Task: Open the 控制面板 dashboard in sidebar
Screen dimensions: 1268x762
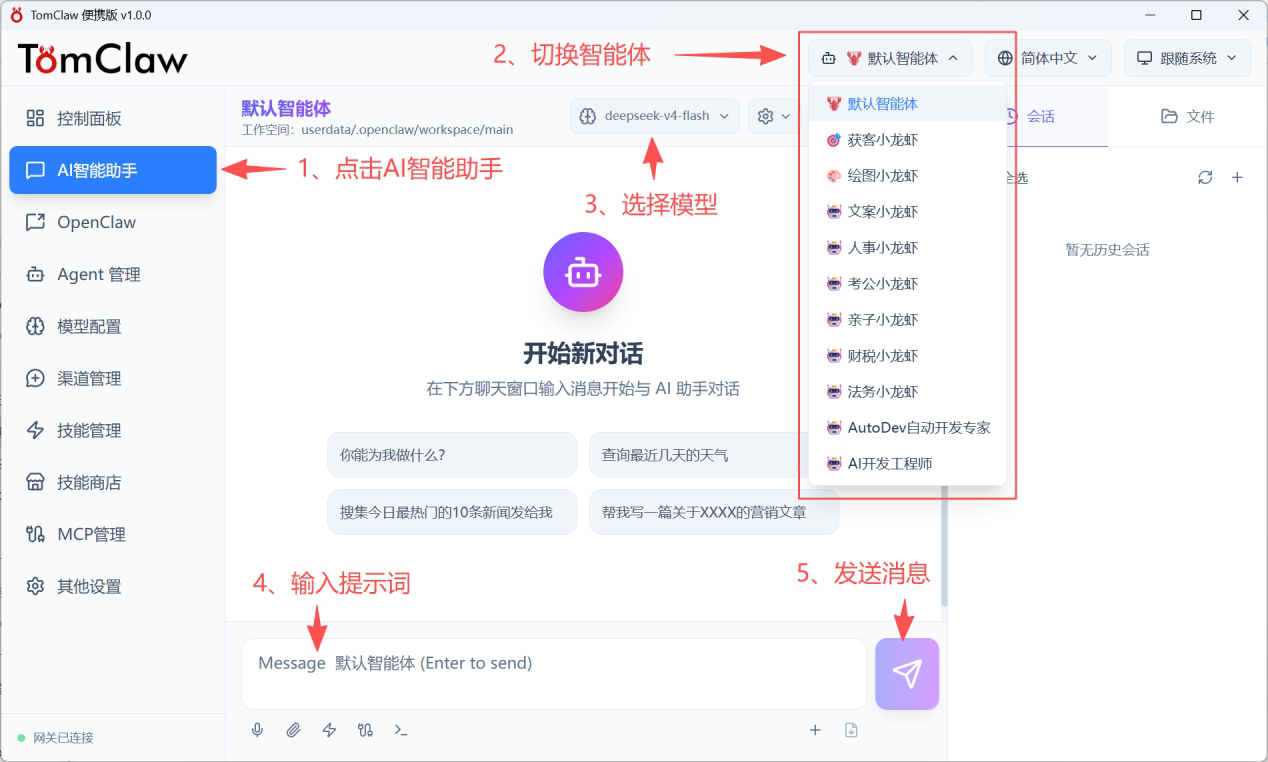Action: pyautogui.click(x=113, y=118)
